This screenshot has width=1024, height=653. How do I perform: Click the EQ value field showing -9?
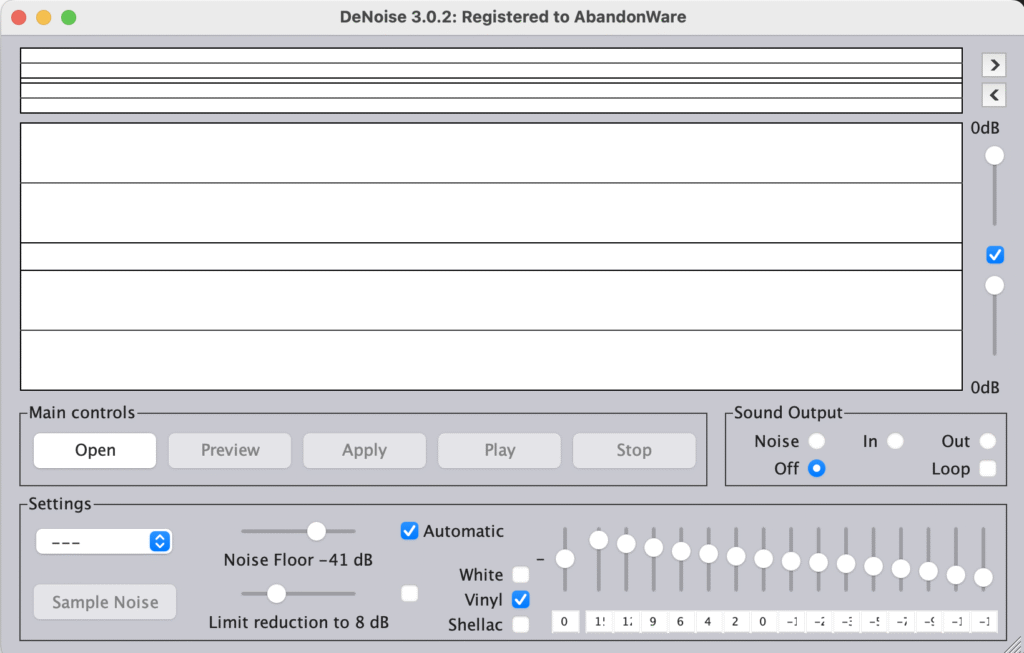click(x=928, y=622)
